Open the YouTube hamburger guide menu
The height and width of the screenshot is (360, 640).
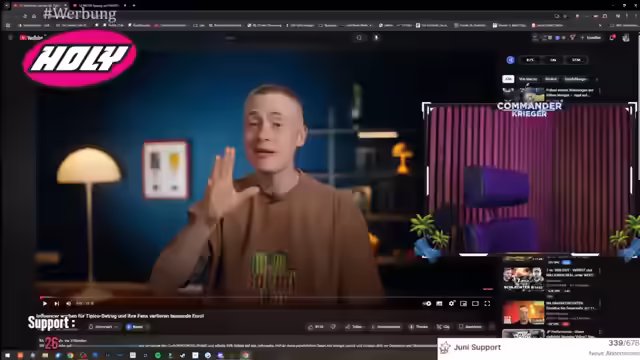click(10, 38)
